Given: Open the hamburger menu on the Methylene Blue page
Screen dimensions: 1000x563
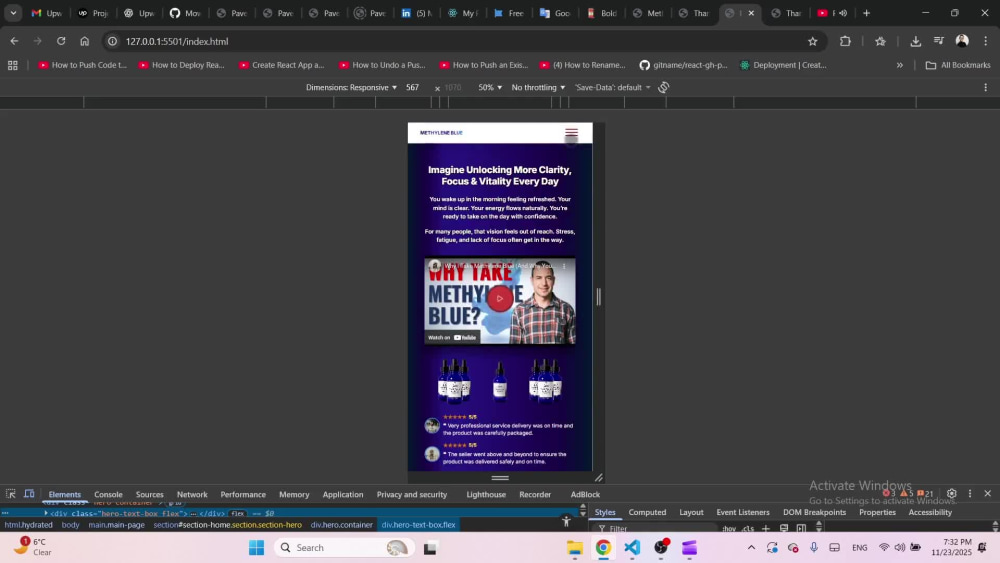Looking at the screenshot, I should click(571, 133).
